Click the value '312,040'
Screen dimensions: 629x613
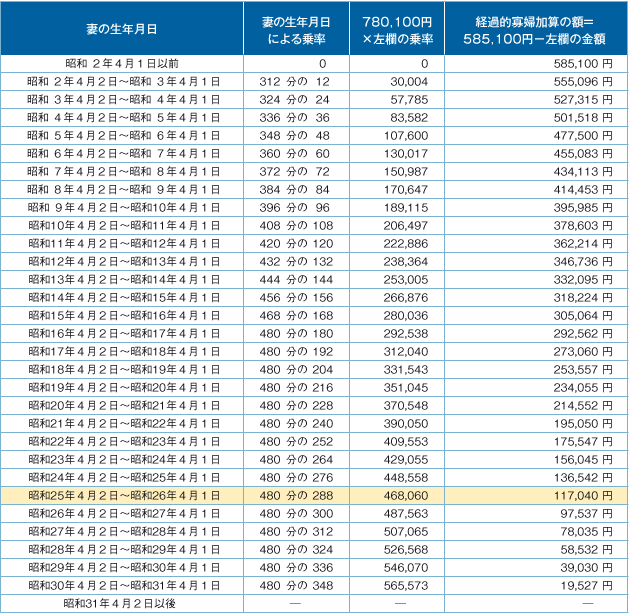point(406,352)
